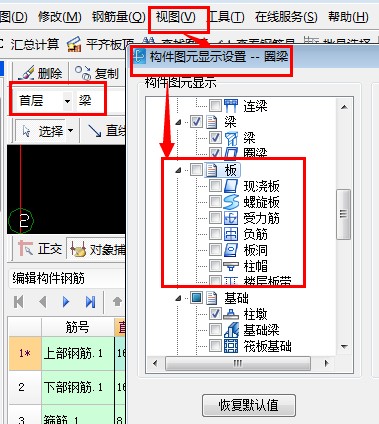Click the 螺旋板 spiral icon
The width and height of the screenshot is (379, 424).
coord(231,202)
